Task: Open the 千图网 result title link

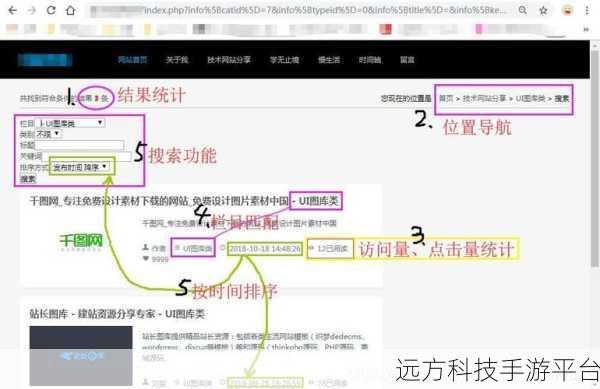Action: (184, 201)
